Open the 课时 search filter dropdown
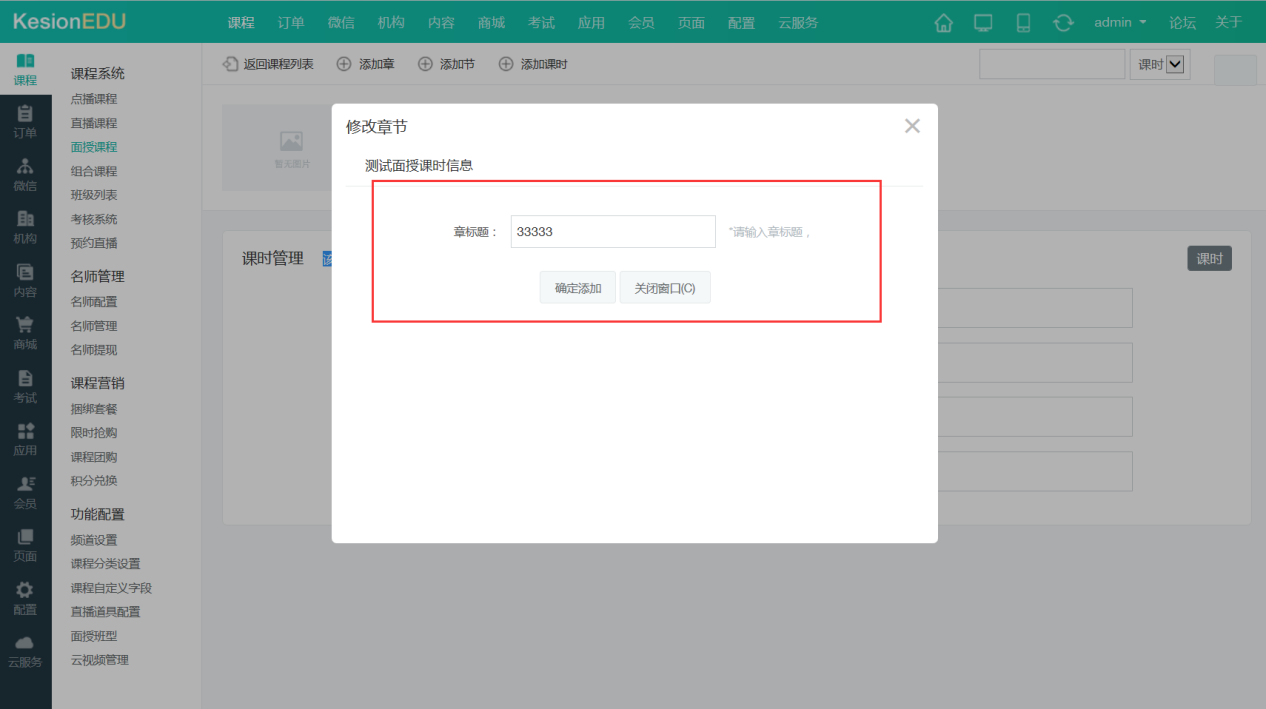Image resolution: width=1266 pixels, height=709 pixels. (x=1160, y=63)
